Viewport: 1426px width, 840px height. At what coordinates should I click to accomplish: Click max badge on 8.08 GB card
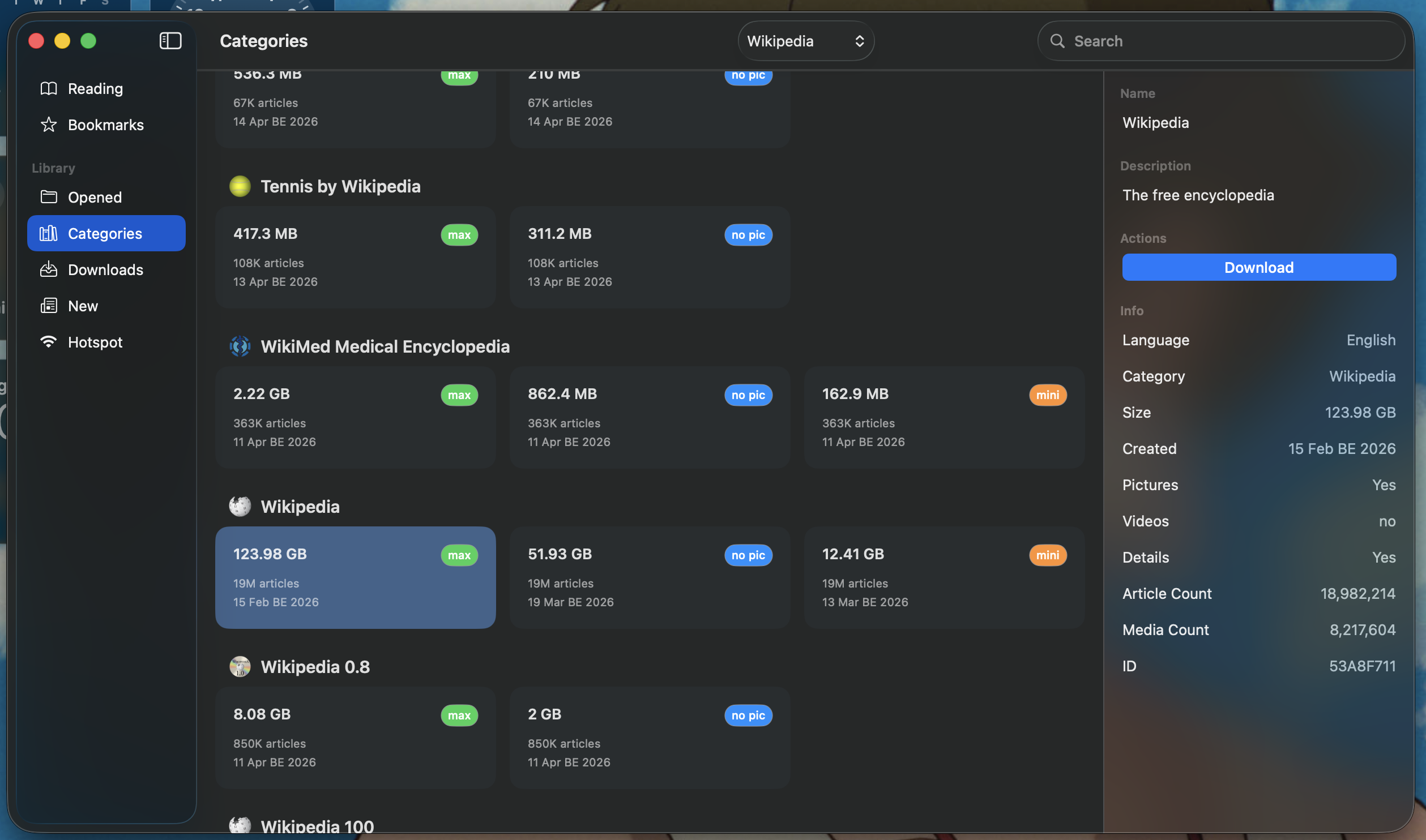point(459,715)
